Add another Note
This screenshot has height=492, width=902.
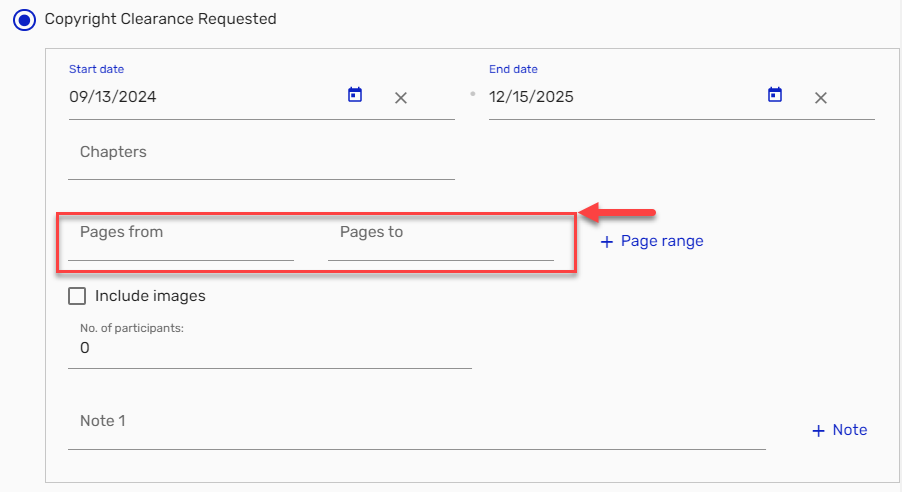(840, 430)
